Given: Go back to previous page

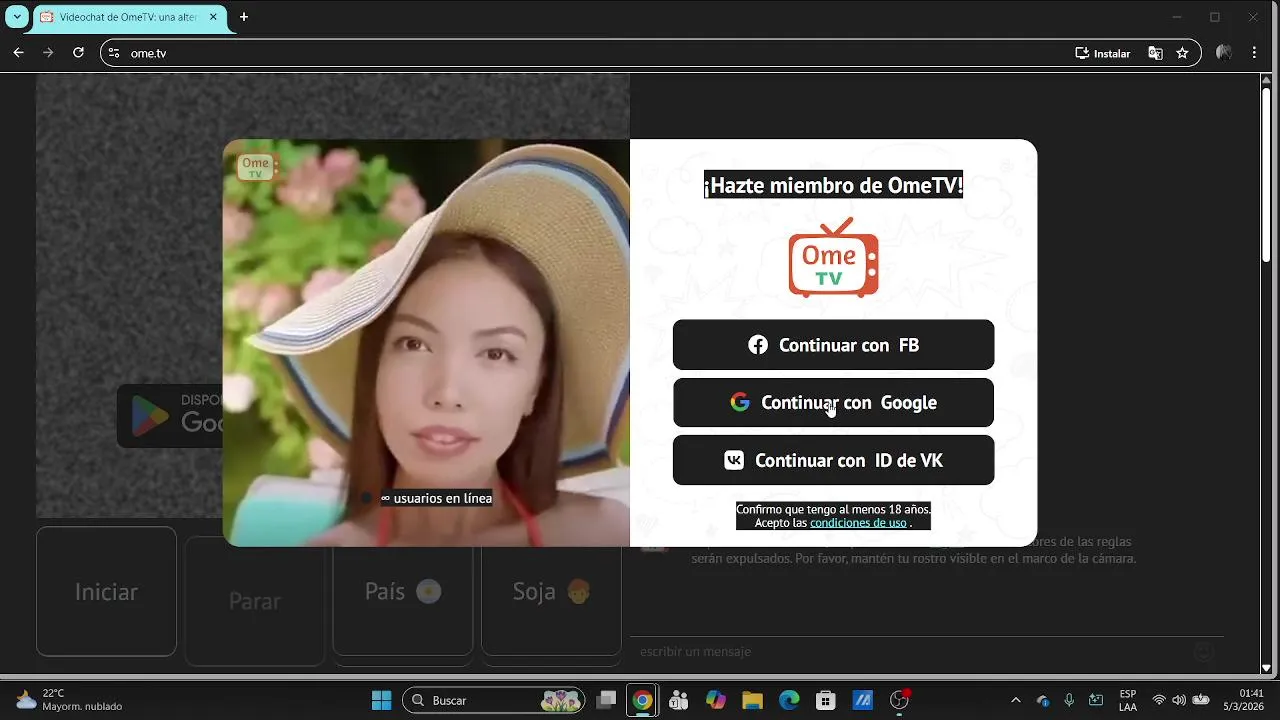Looking at the screenshot, I should [x=18, y=53].
